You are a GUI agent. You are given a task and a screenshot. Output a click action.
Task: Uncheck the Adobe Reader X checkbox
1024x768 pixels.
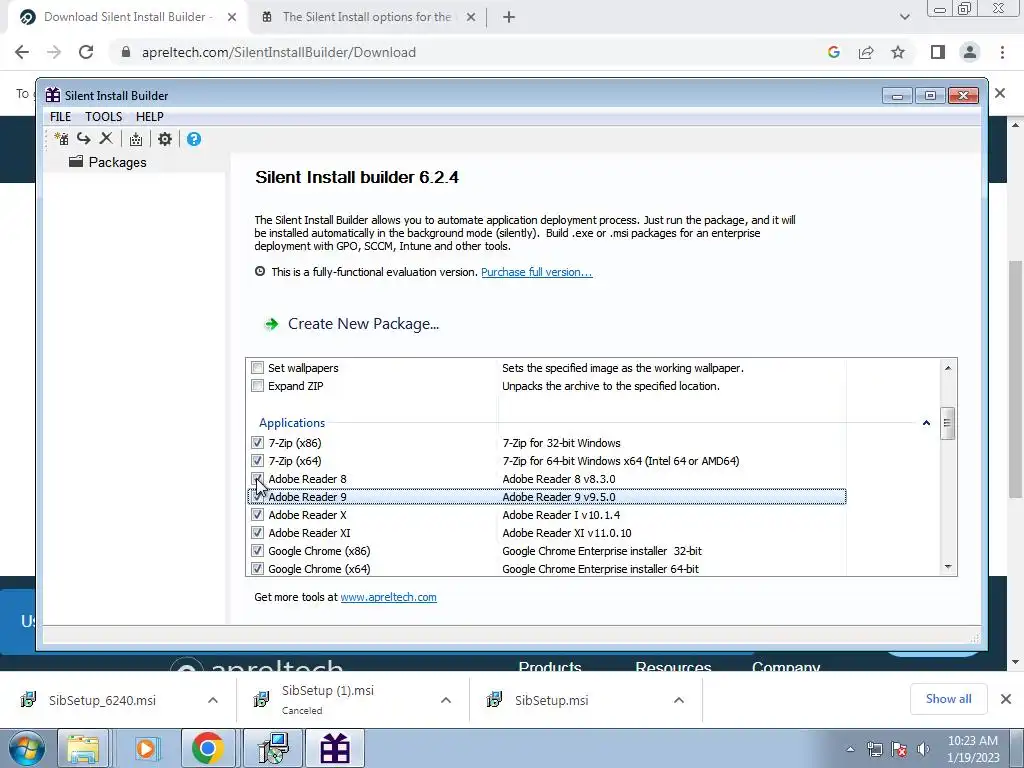257,515
